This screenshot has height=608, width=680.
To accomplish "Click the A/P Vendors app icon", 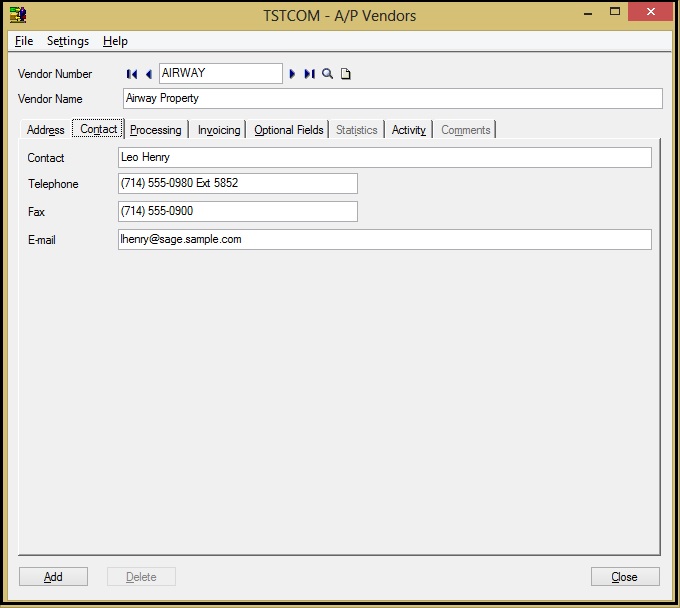I will pyautogui.click(x=18, y=15).
